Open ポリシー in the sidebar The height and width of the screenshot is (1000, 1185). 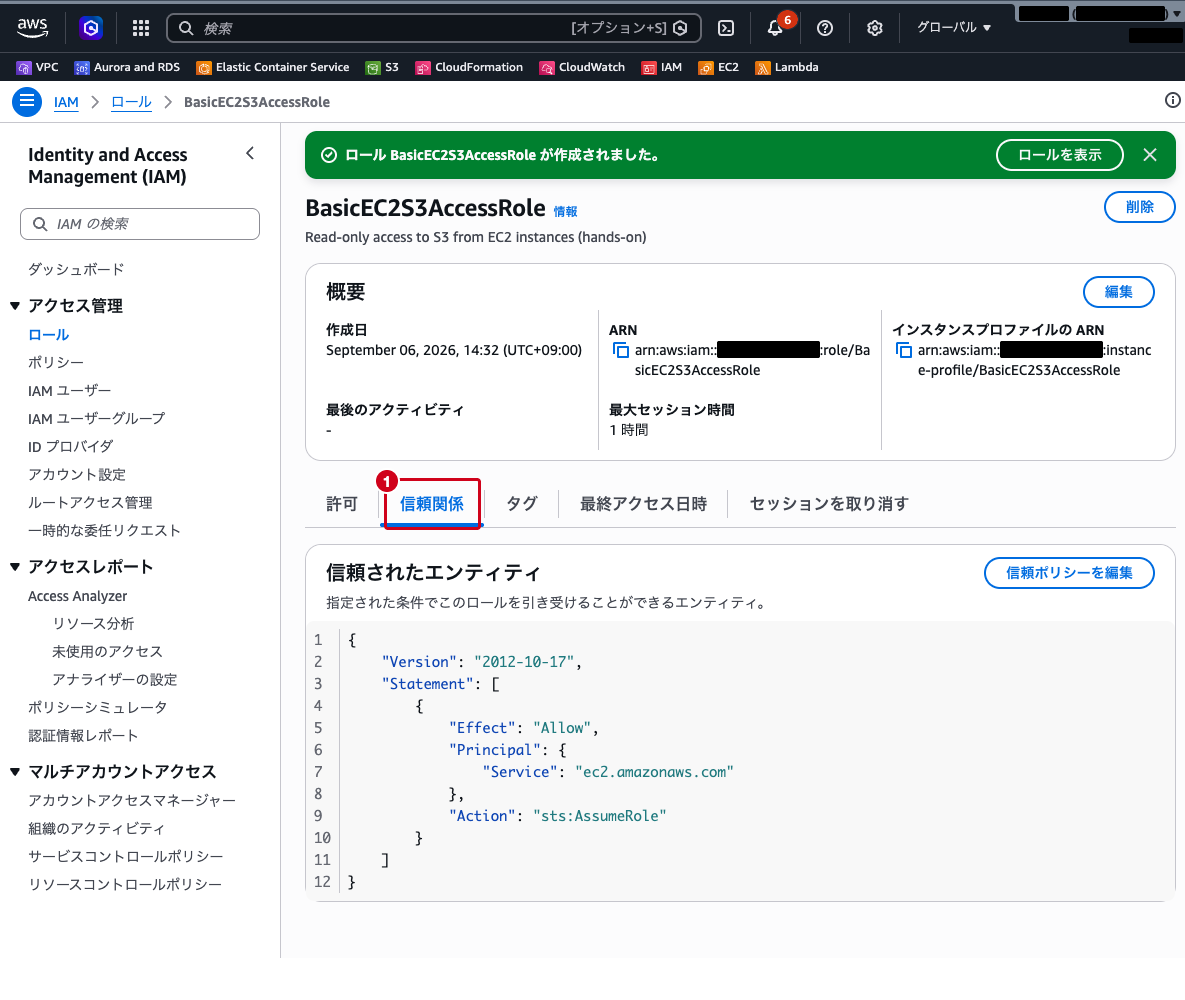click(55, 363)
